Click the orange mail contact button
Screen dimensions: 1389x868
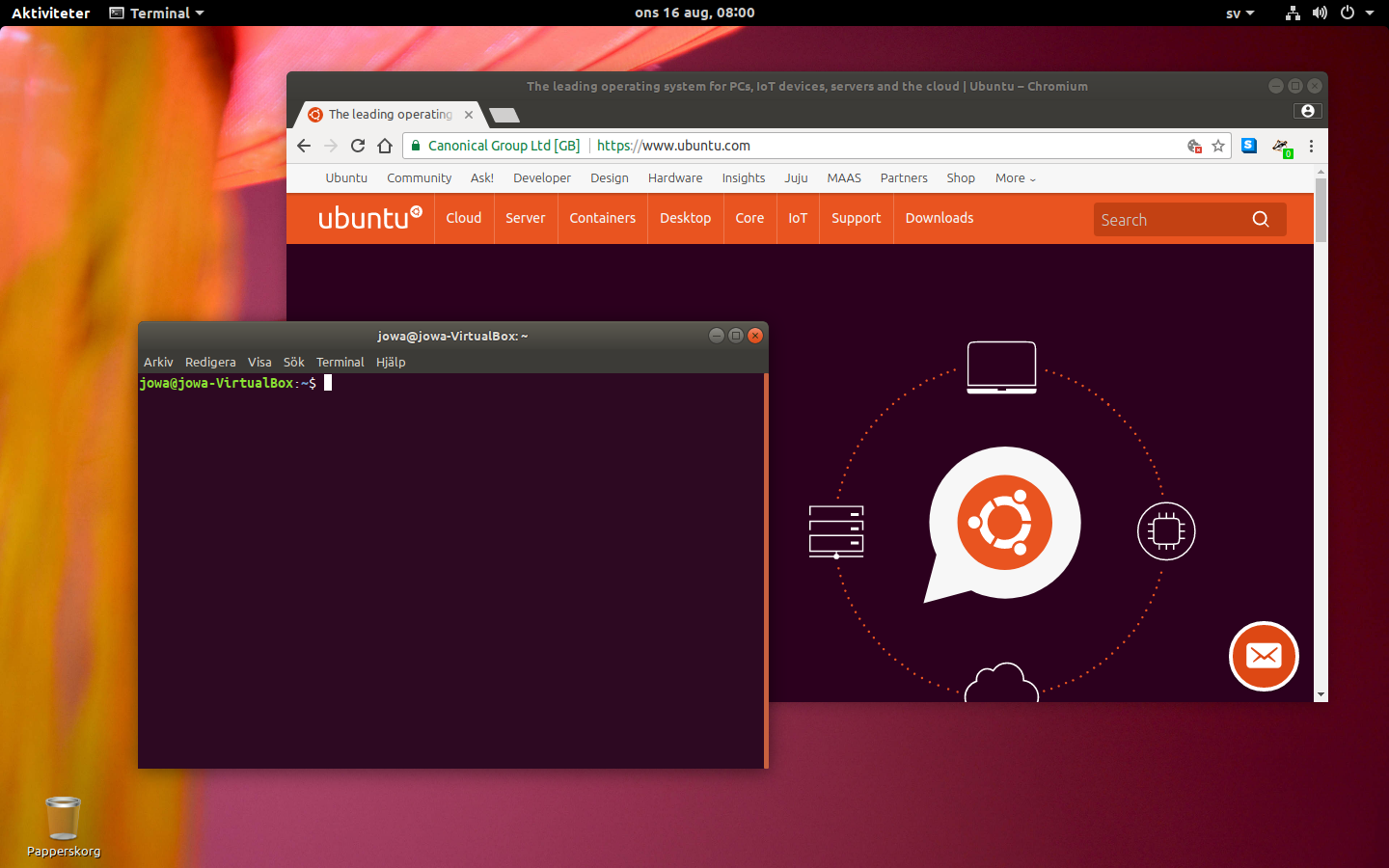point(1264,656)
